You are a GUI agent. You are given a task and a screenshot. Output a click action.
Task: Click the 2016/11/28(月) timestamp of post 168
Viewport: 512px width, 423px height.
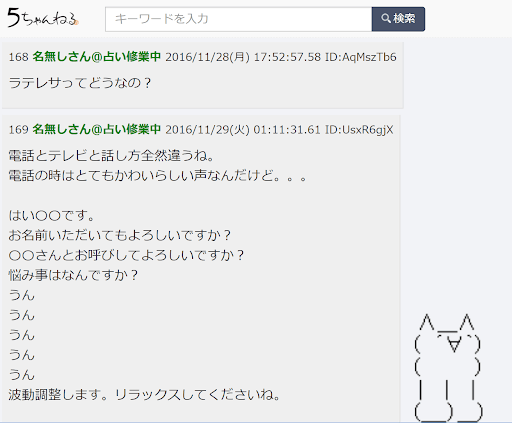243,57
